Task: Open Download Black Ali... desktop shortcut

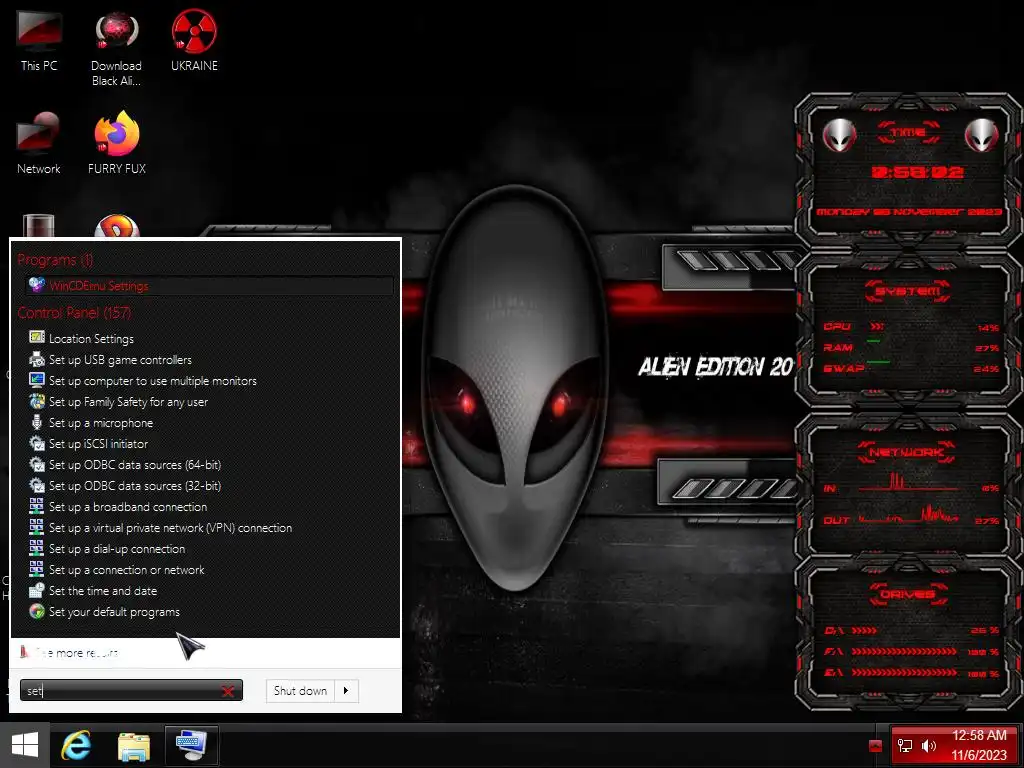Action: [116, 49]
